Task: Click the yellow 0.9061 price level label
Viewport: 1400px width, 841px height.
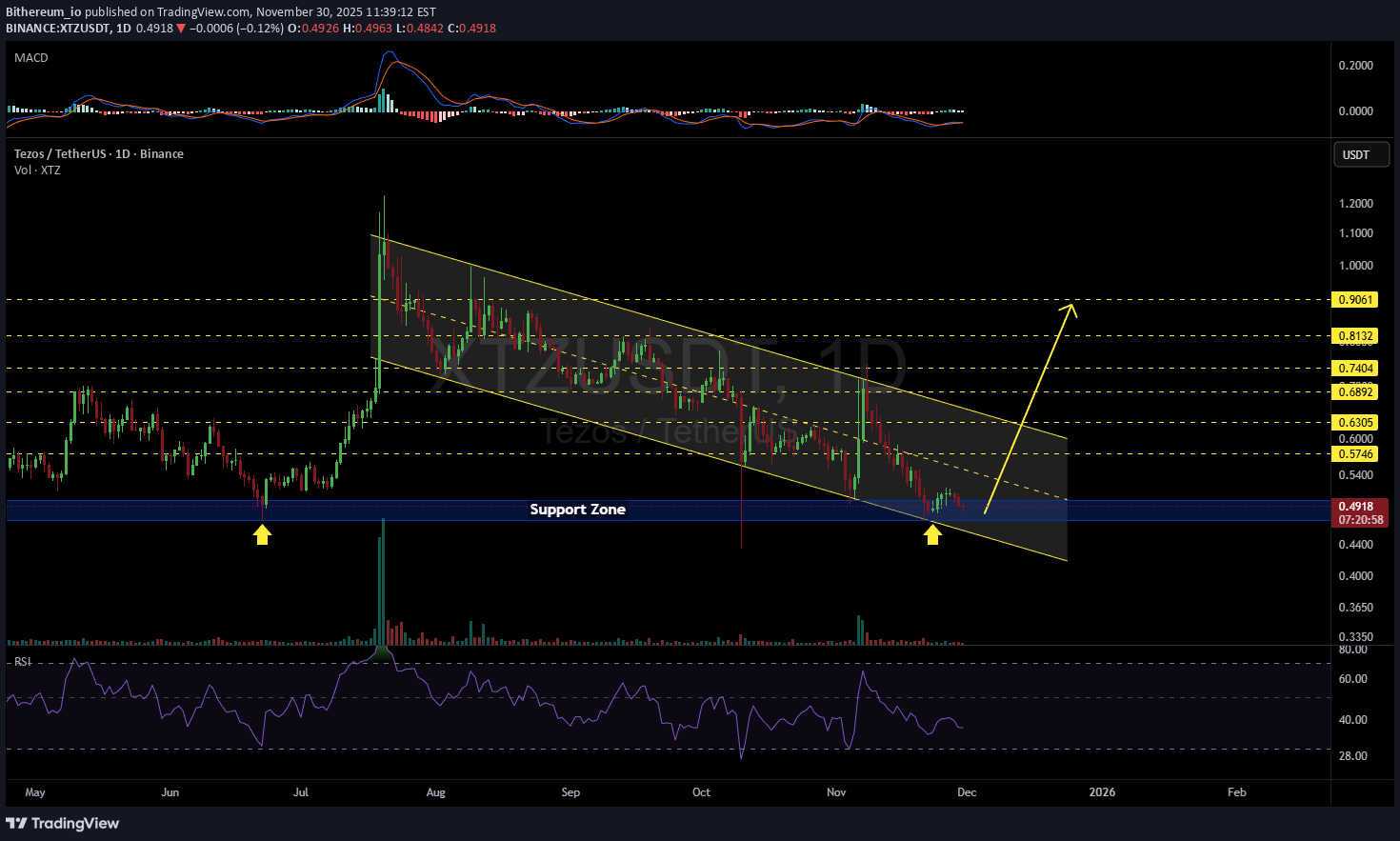Action: [1355, 299]
